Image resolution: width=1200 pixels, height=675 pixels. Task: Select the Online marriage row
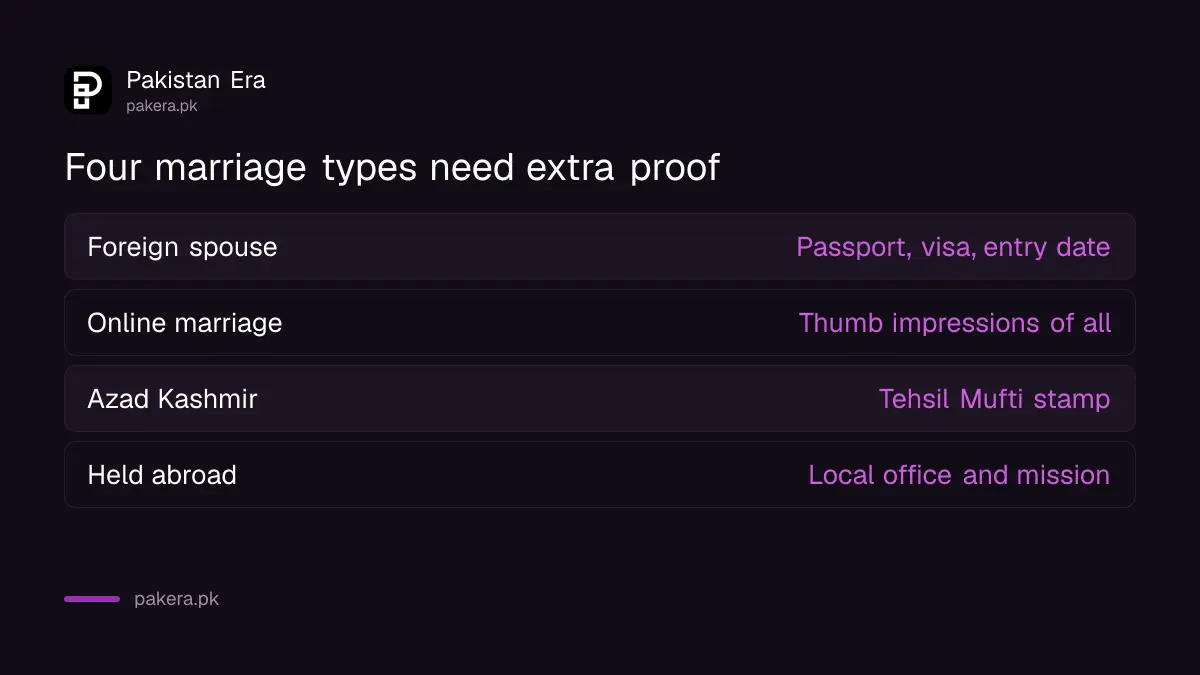600,322
